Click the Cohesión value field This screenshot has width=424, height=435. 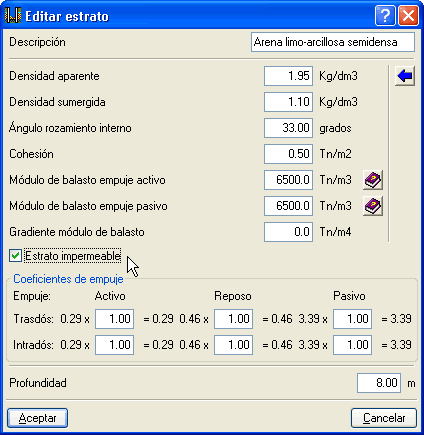(x=288, y=154)
